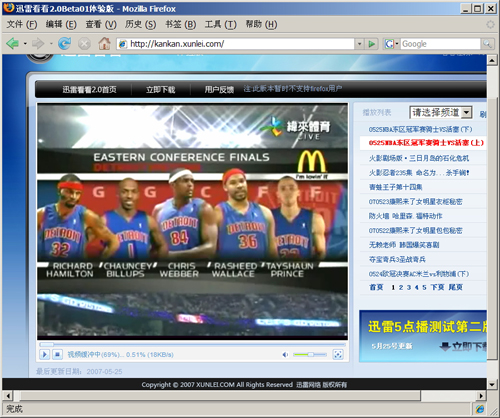Click the vertical scrollbar down arrow
This screenshot has height=418, width=500.
pos(492,384)
